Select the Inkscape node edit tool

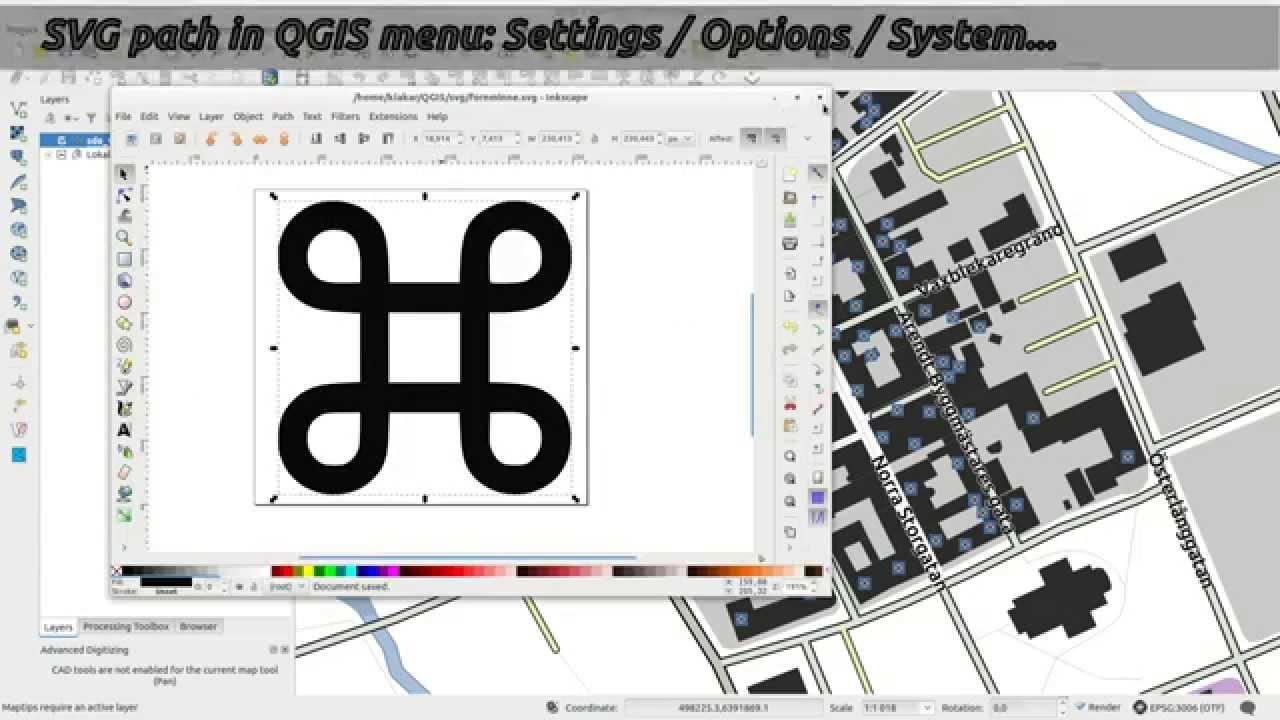(x=124, y=195)
